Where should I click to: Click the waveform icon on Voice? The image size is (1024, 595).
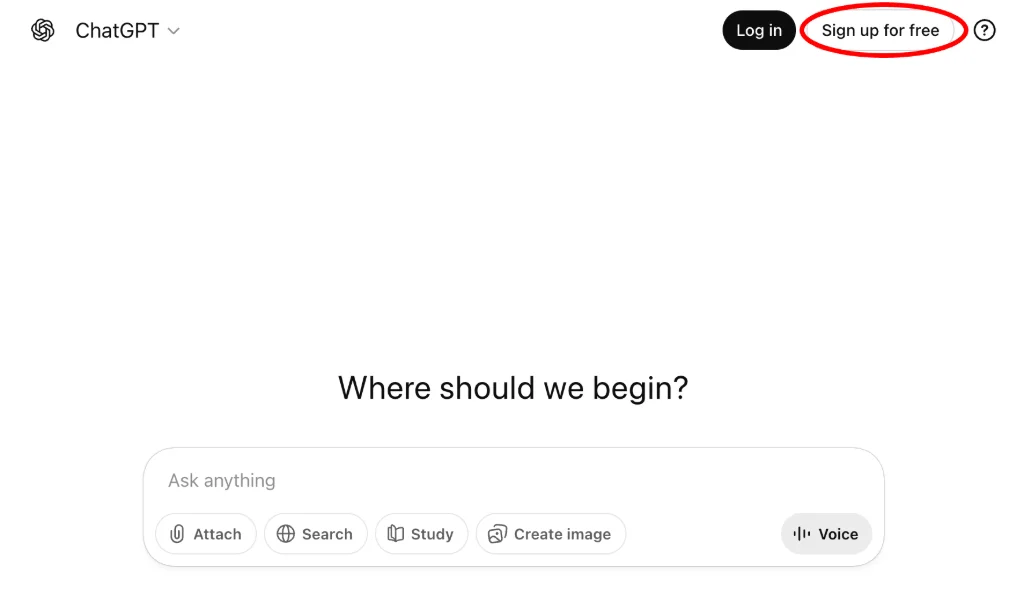pyautogui.click(x=802, y=534)
